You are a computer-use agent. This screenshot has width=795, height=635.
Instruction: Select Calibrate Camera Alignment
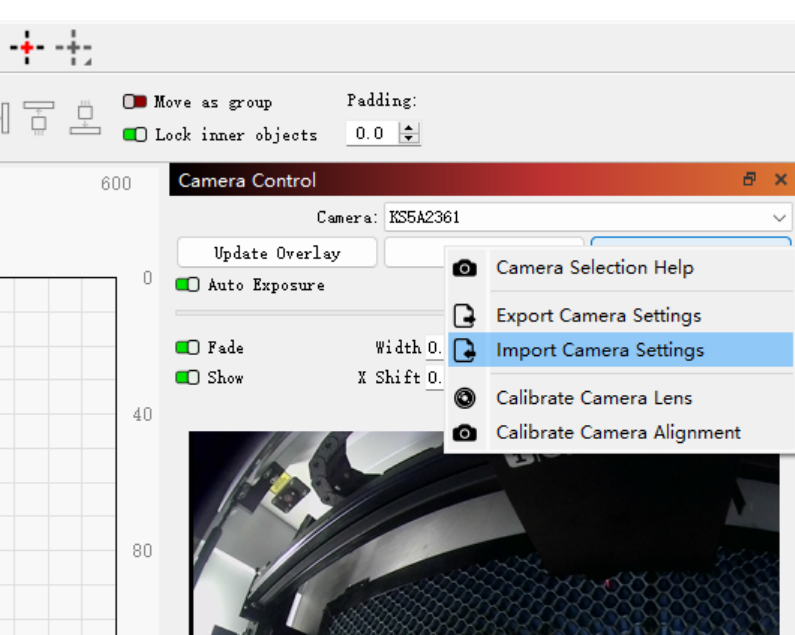[x=618, y=433]
